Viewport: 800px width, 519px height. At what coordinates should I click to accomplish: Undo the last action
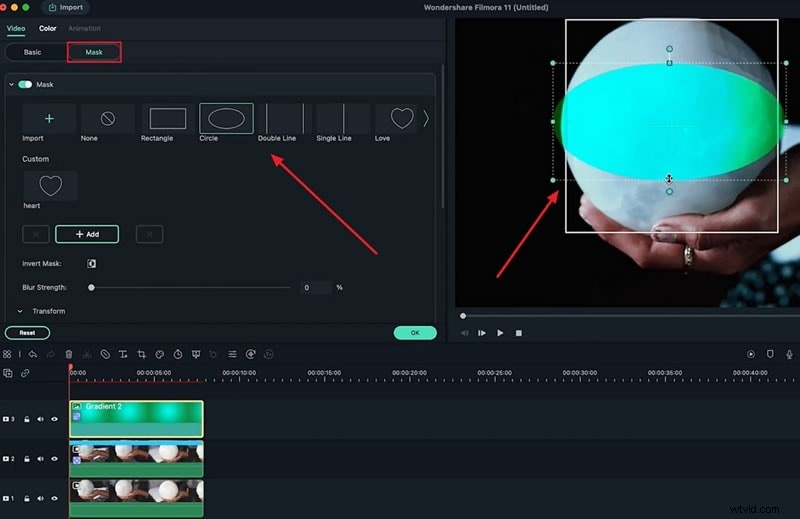(33, 354)
